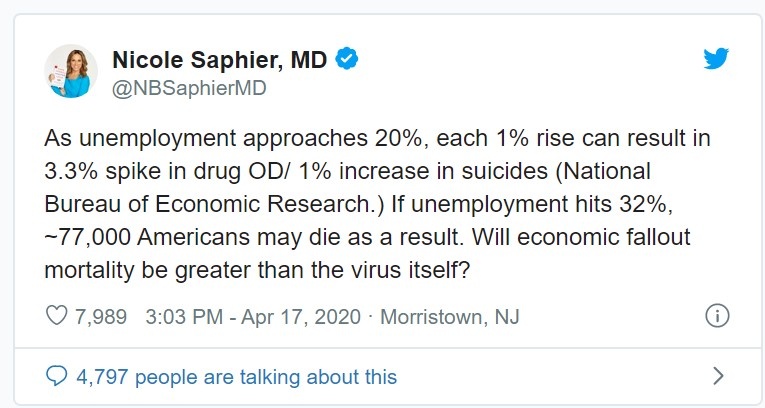Click the Morristown, NJ location

[450, 316]
